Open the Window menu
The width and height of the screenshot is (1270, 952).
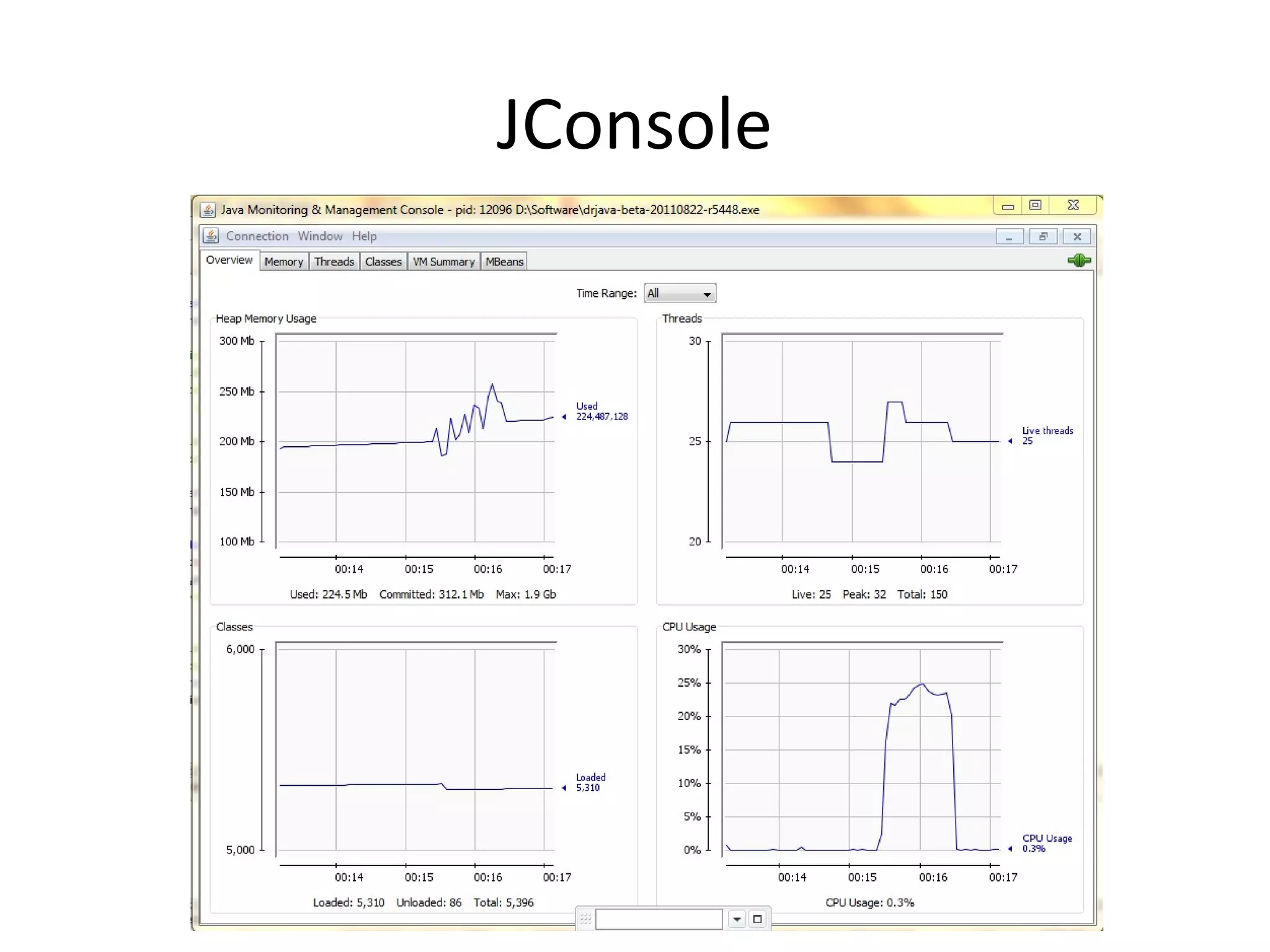319,236
